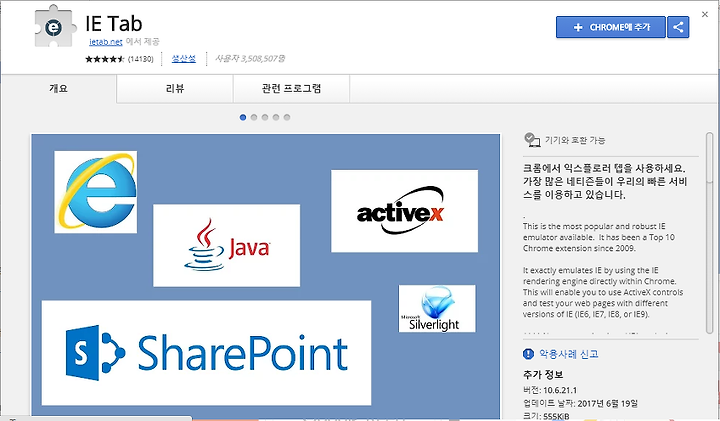
Task: Click the user count 사용자 3,508,507명
Action: point(250,59)
